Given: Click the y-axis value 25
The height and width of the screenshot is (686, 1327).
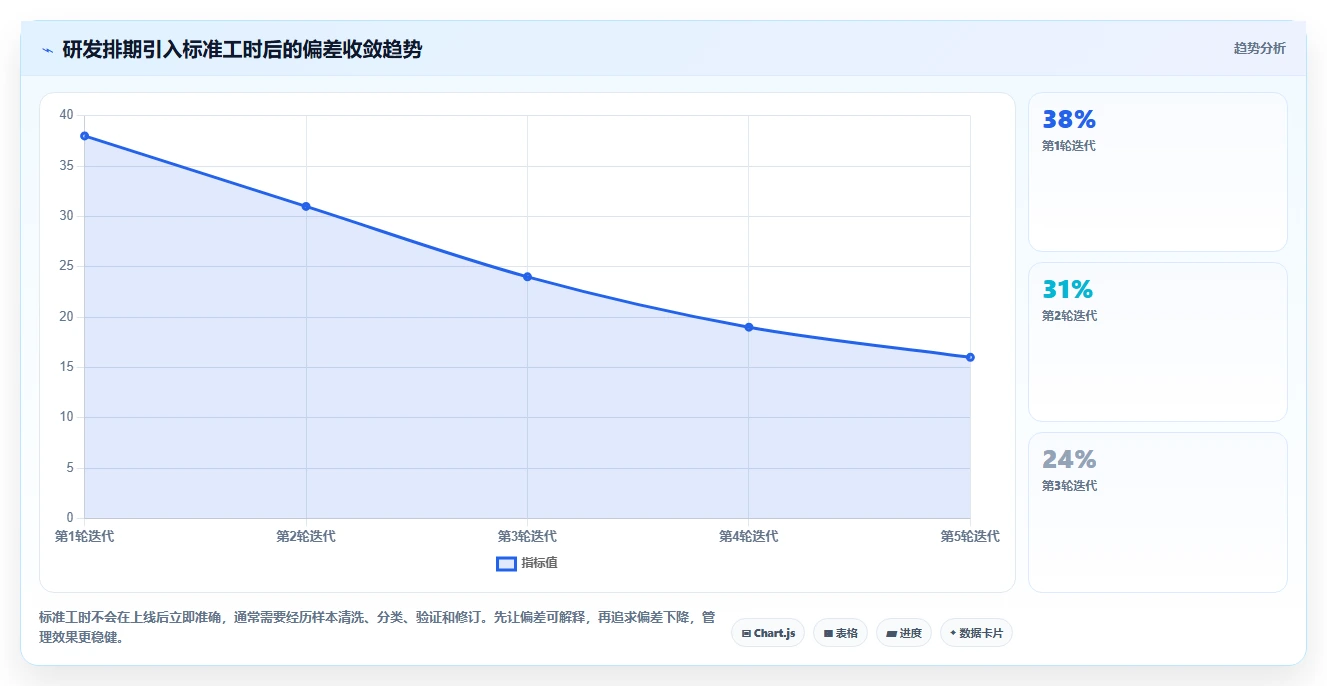Looking at the screenshot, I should pyautogui.click(x=66, y=266).
